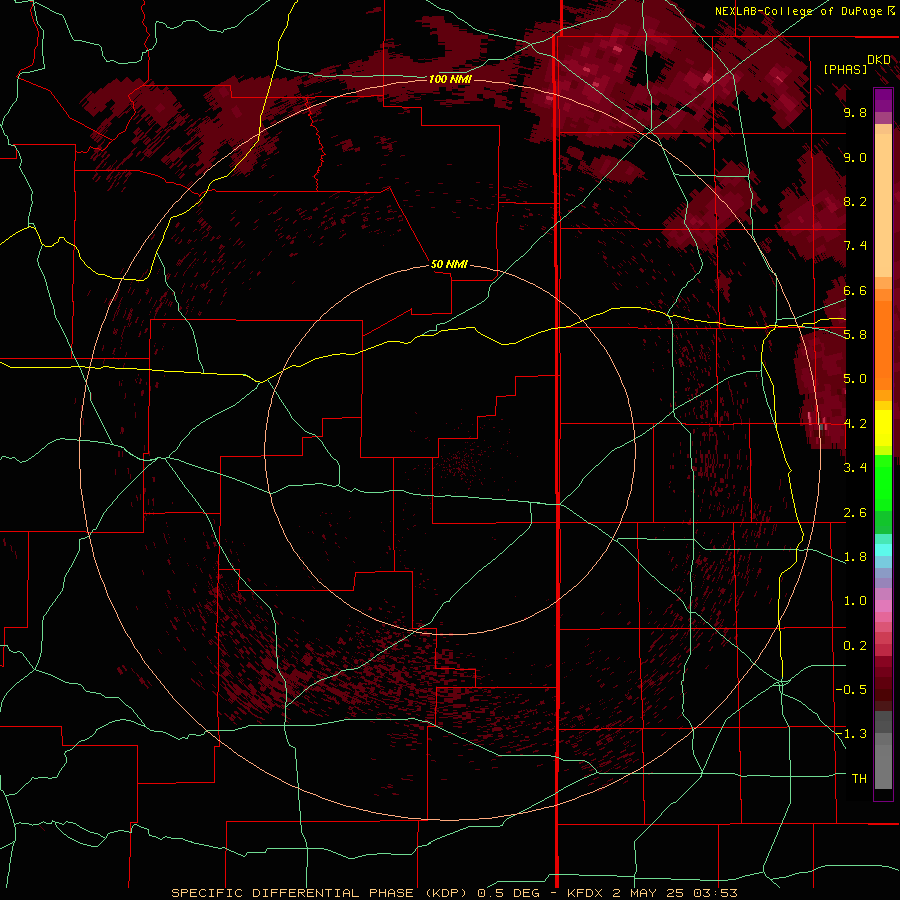Click the 5.0 legend label
Viewport: 900px width, 900px height.
coord(855,379)
